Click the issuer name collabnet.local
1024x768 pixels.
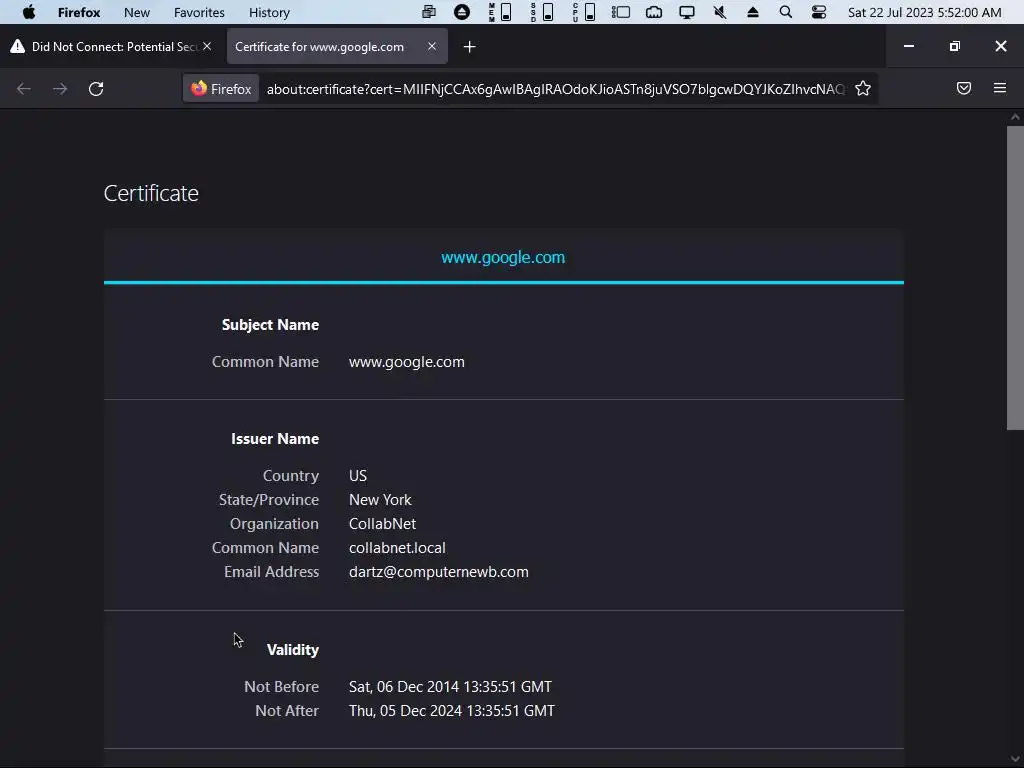(x=397, y=548)
